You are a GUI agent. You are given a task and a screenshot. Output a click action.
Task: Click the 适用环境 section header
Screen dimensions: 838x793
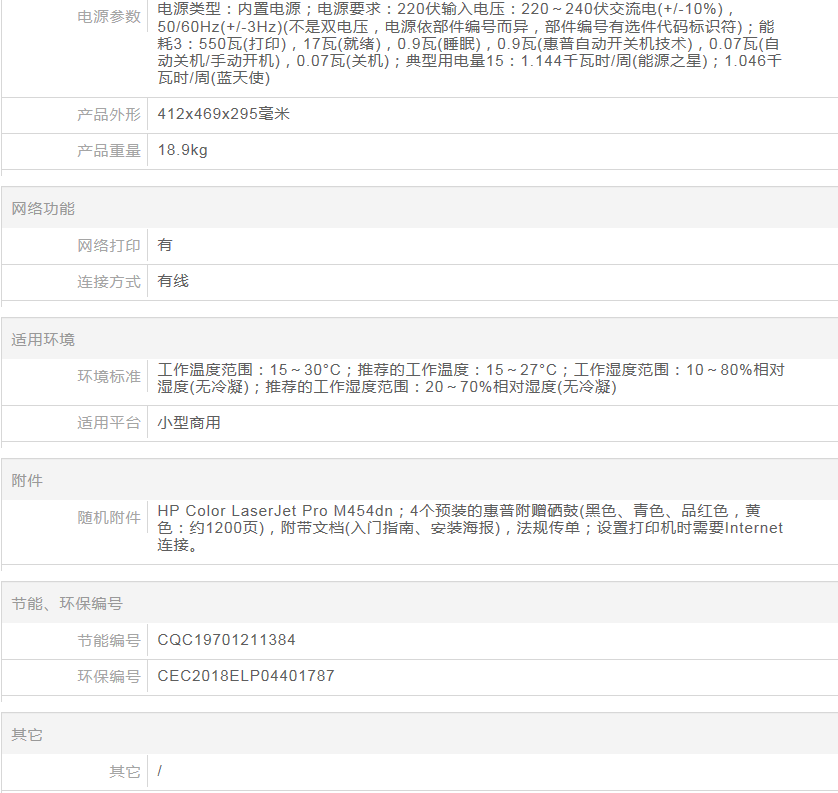(43, 340)
